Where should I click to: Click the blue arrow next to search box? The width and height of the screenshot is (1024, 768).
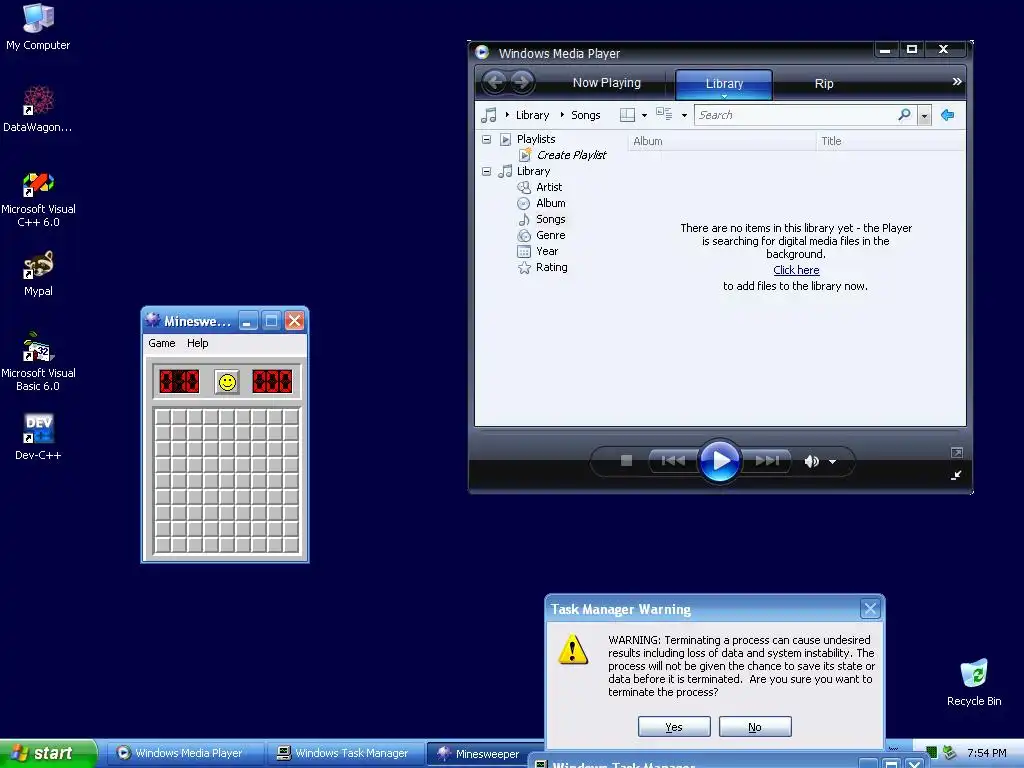[947, 115]
